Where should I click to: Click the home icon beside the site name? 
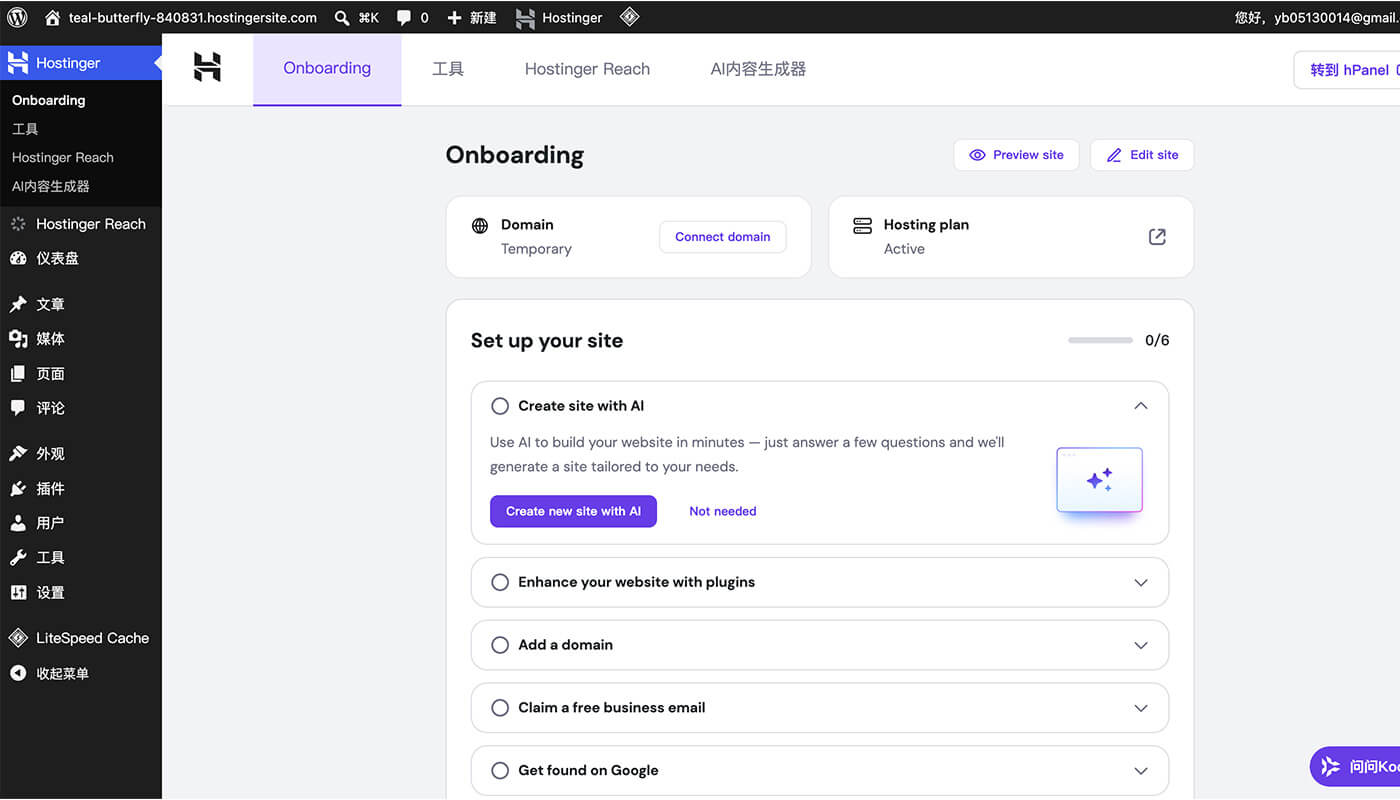53,17
